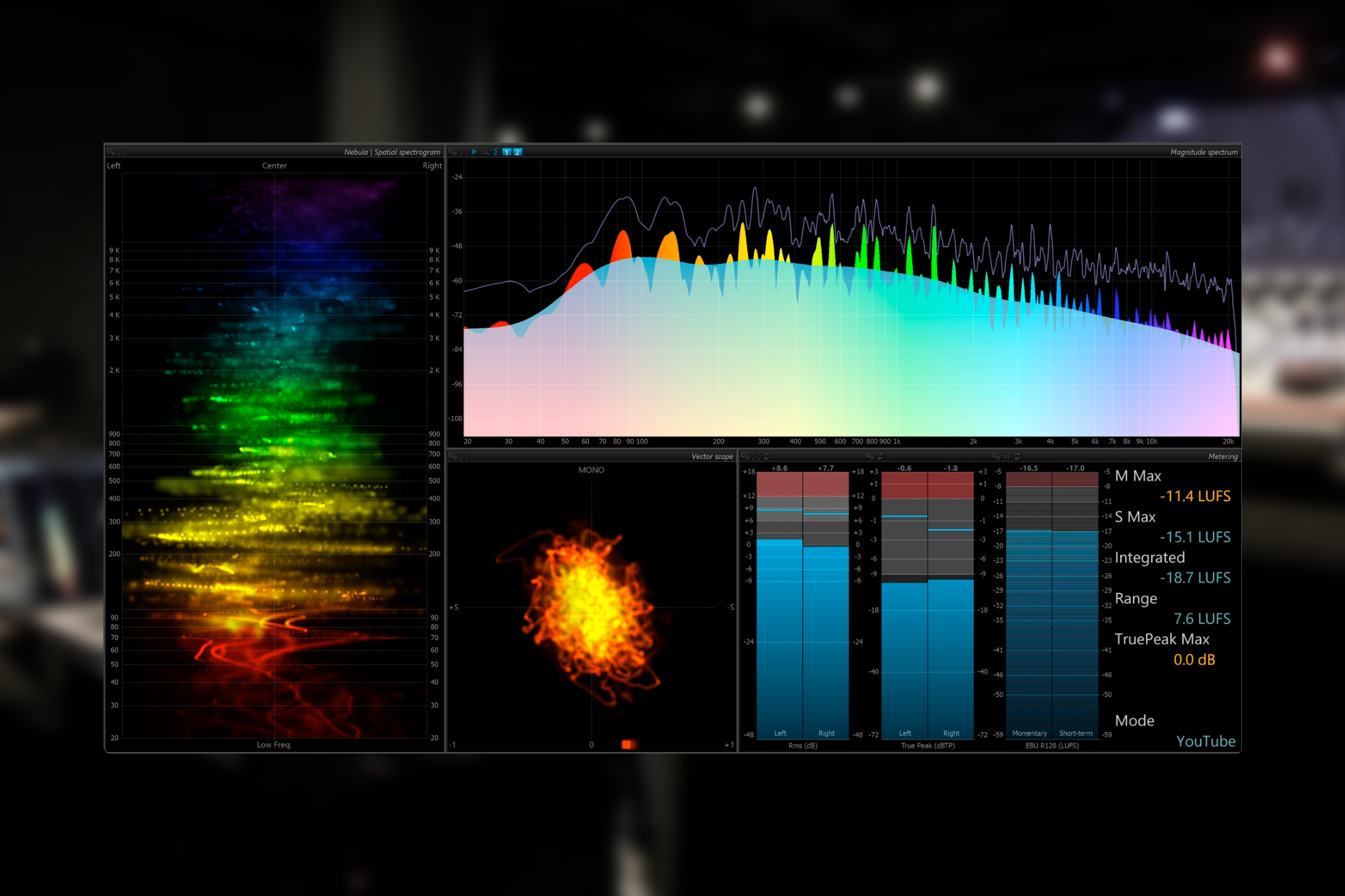
Task: Expand the Nebula panel using its resize icon
Action: (x=121, y=152)
